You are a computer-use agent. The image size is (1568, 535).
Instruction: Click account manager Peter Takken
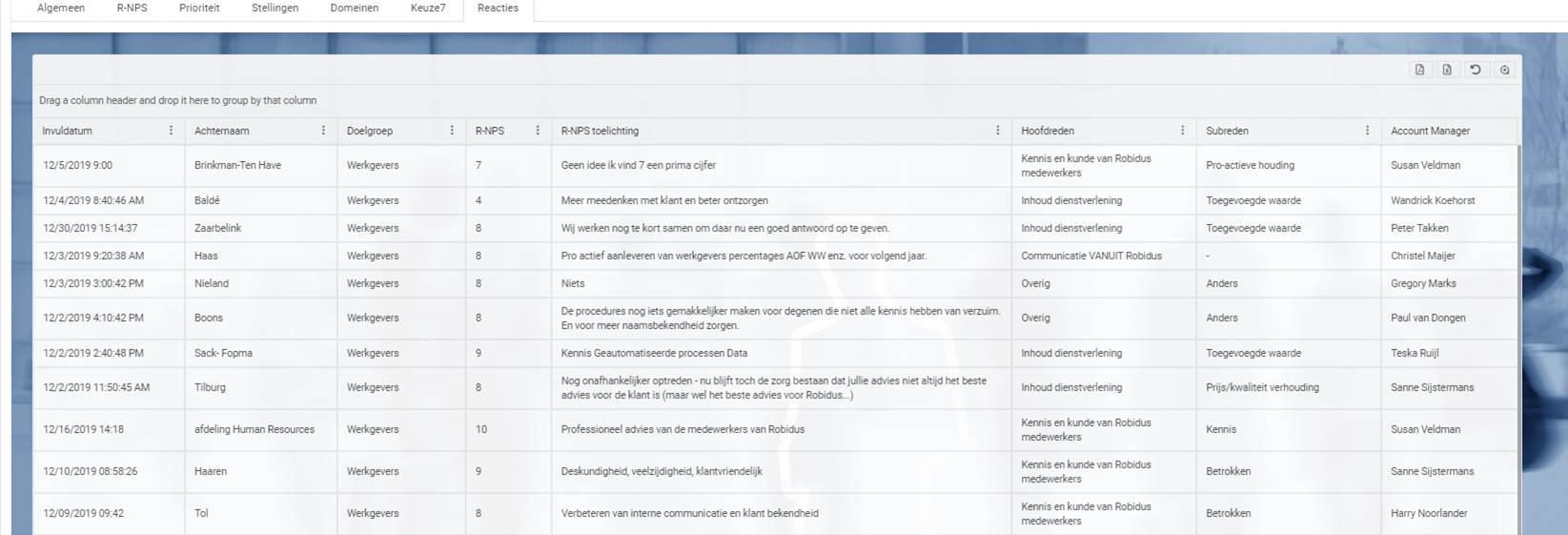[x=1419, y=228]
